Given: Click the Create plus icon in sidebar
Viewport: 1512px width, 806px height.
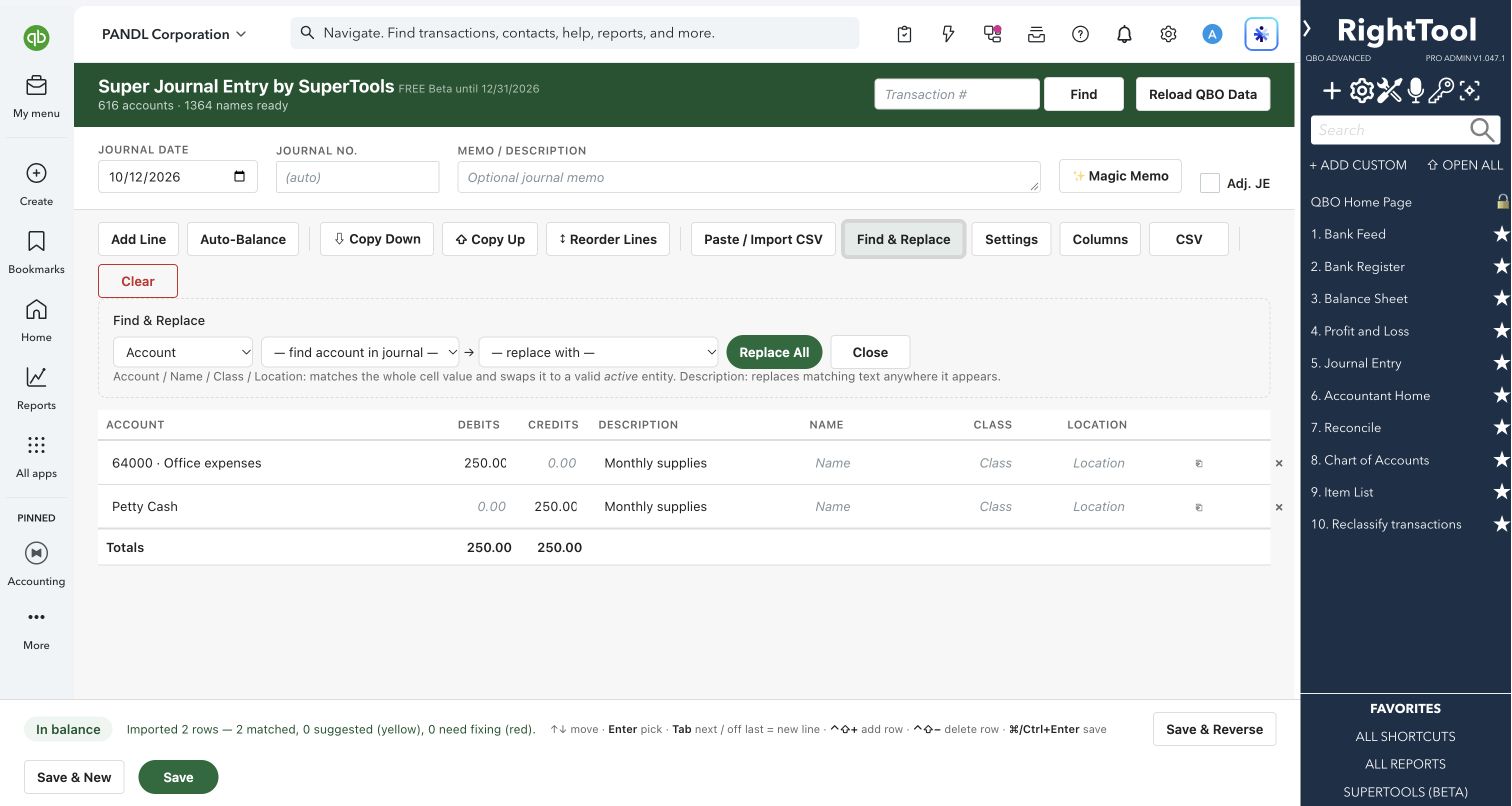Looking at the screenshot, I should (36, 173).
